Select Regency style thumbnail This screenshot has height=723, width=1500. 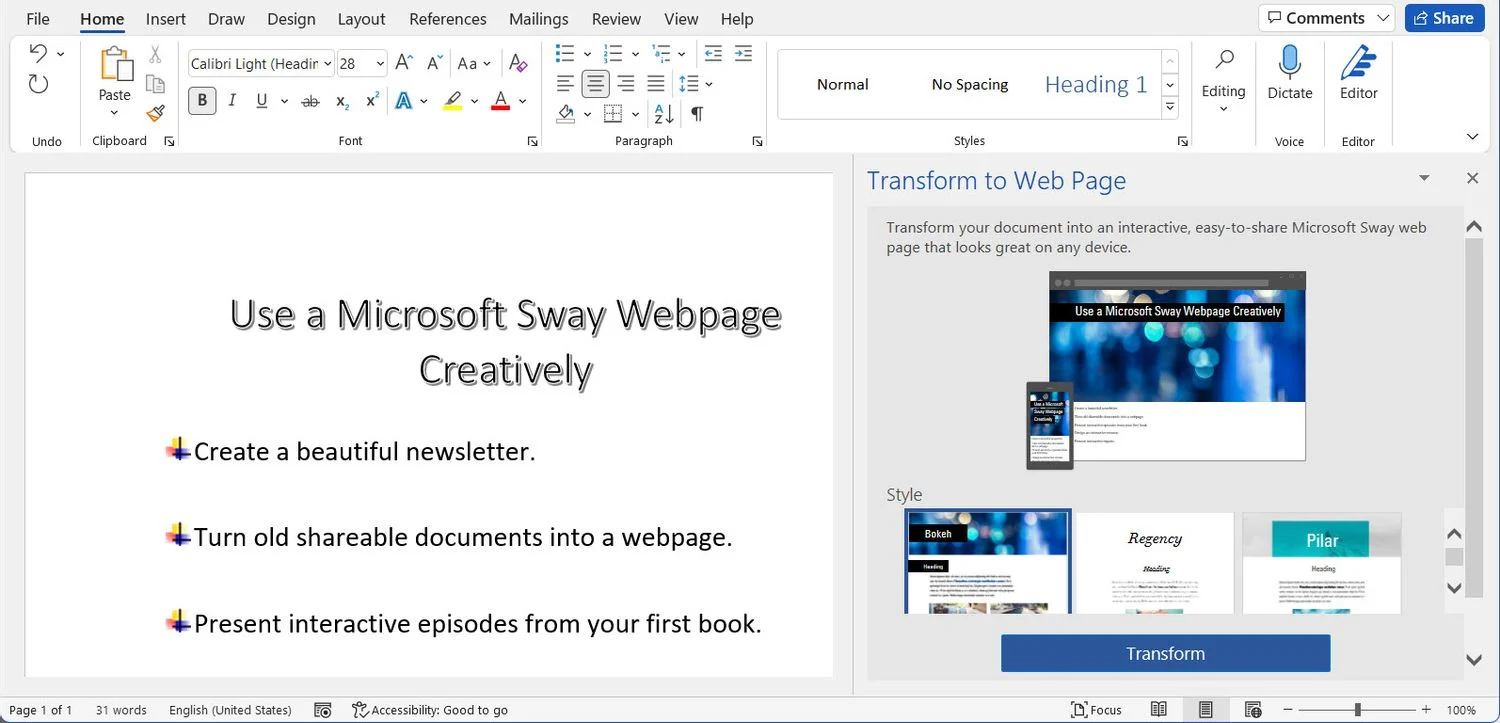1155,563
